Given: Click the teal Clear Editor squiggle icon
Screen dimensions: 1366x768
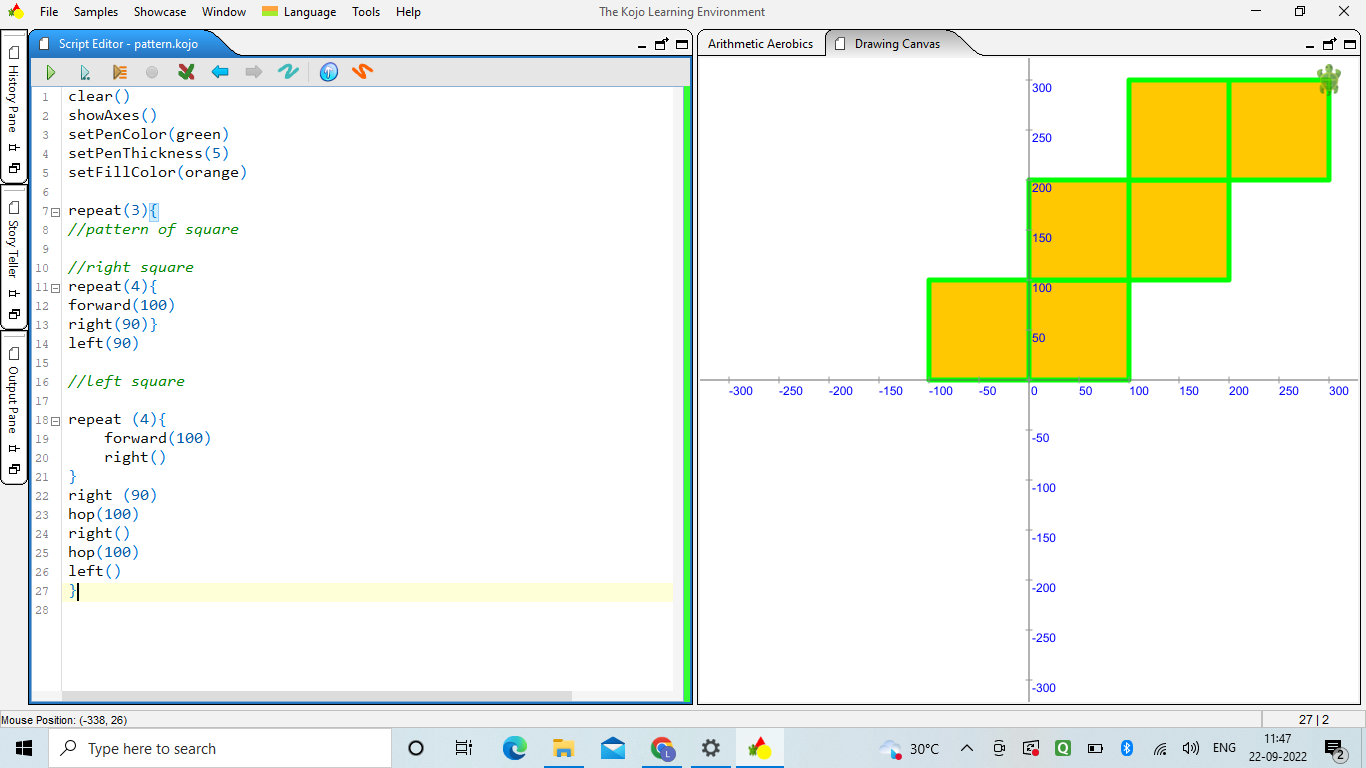Looking at the screenshot, I should coord(288,72).
